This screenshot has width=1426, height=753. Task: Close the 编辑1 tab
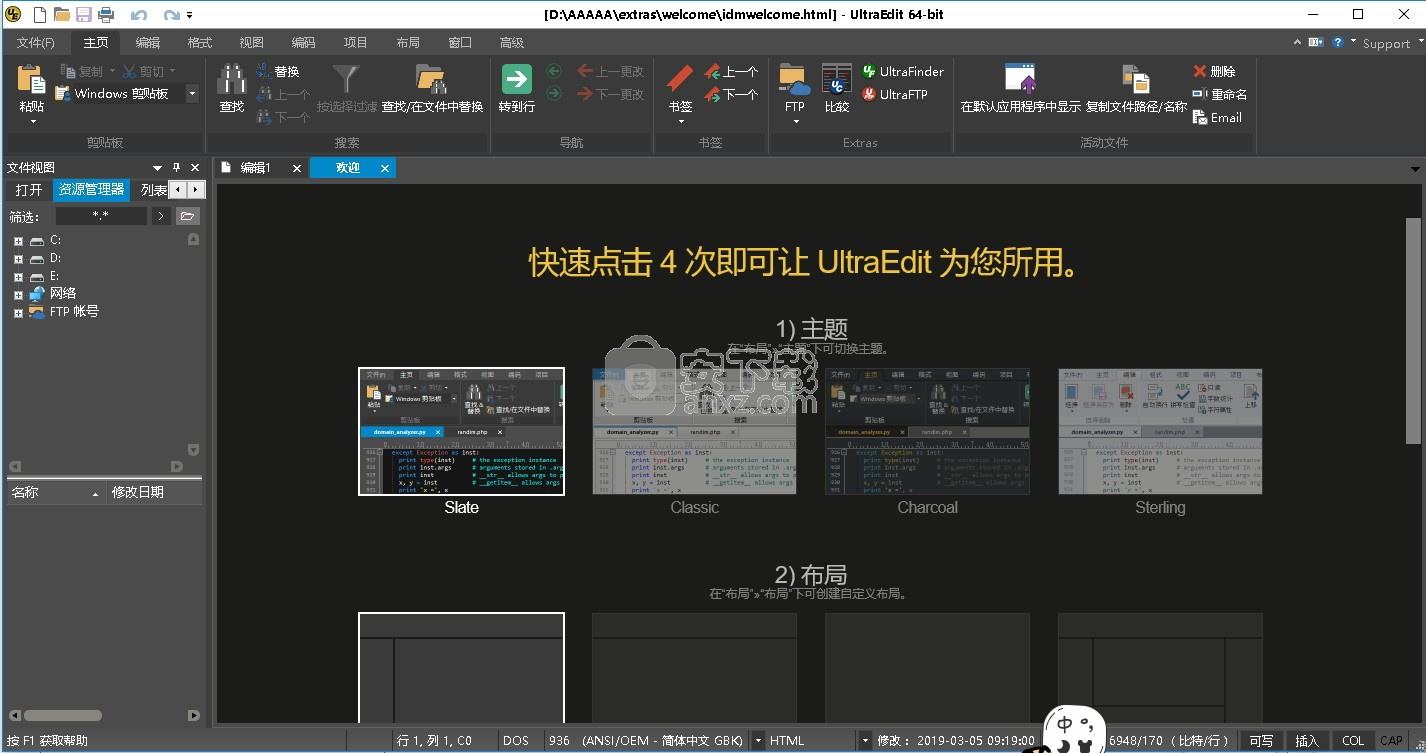[296, 169]
